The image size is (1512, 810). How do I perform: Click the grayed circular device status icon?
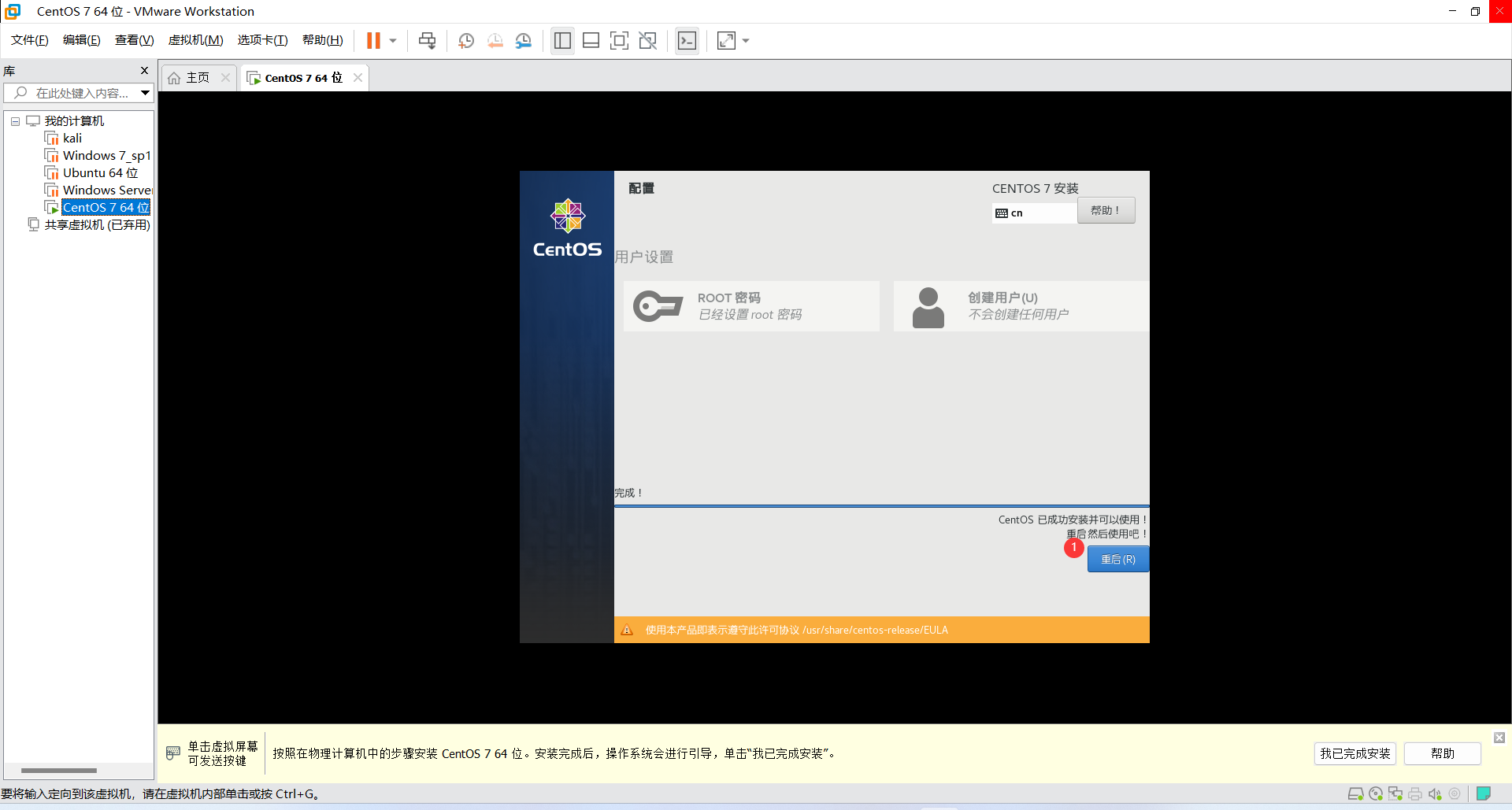point(1455,793)
